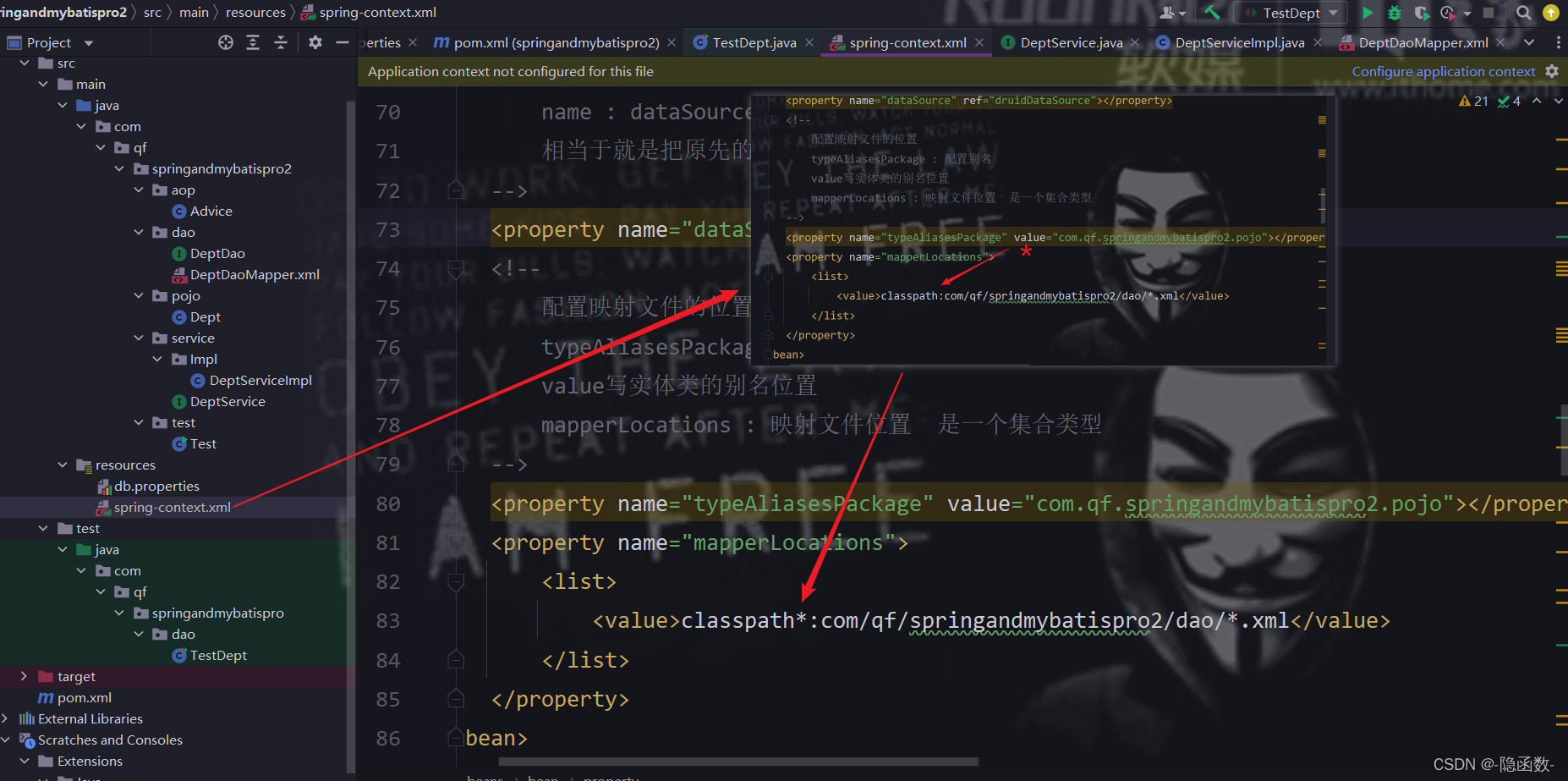Show hidden editor tabs chevron
This screenshot has height=781, width=1568.
click(1529, 42)
